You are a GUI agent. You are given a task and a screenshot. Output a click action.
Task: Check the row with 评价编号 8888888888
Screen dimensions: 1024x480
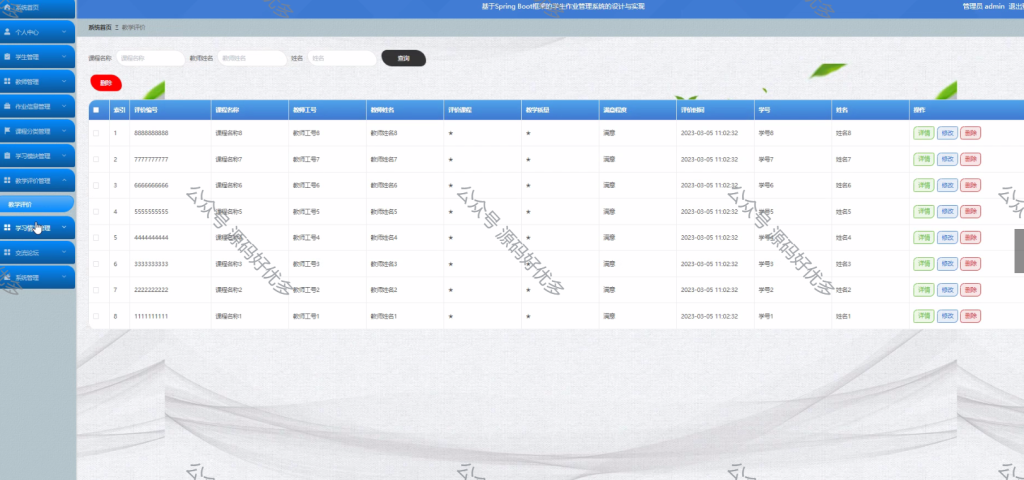pyautogui.click(x=96, y=133)
